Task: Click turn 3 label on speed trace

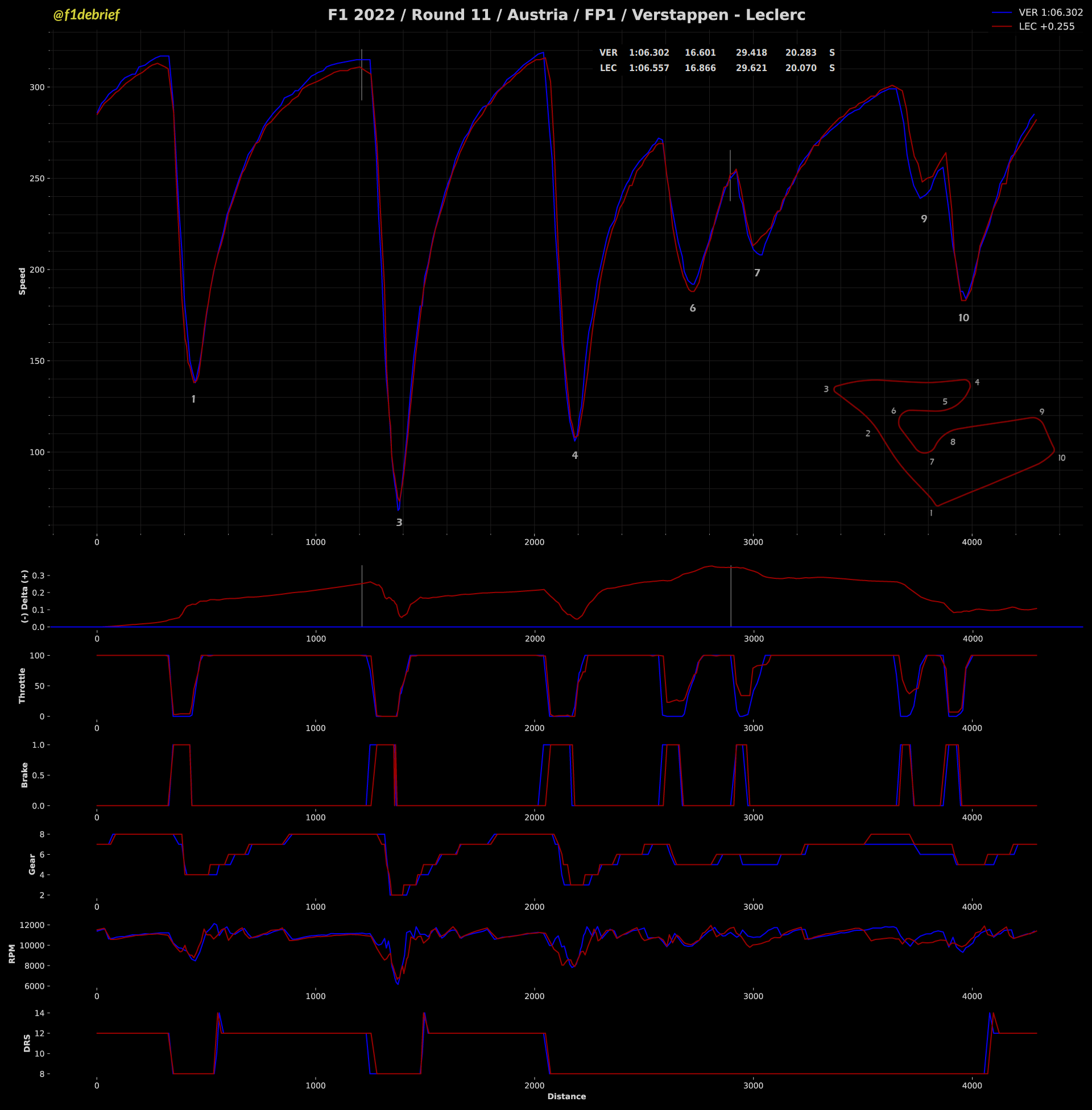Action: 399,523
